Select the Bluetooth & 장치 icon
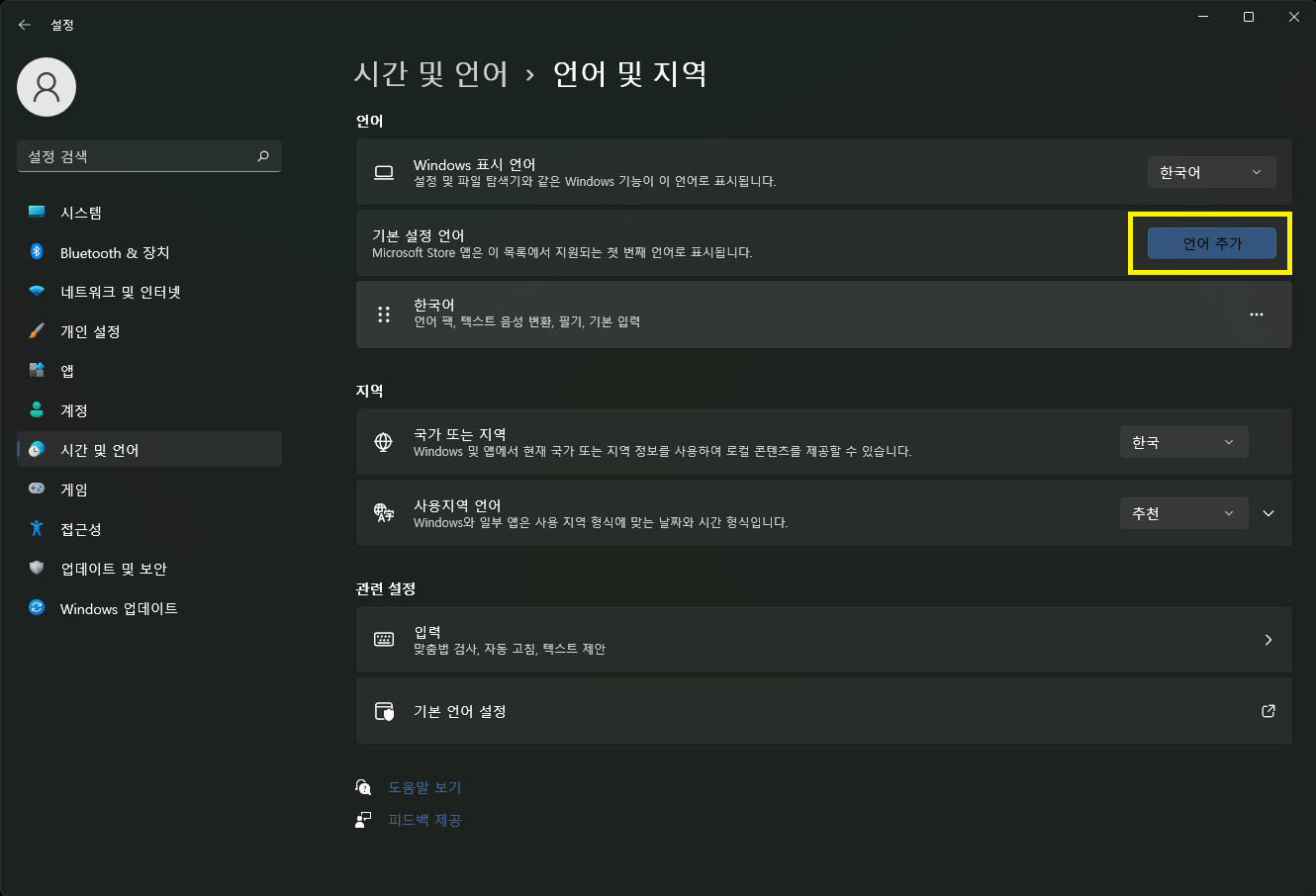This screenshot has width=1316, height=896. point(35,252)
